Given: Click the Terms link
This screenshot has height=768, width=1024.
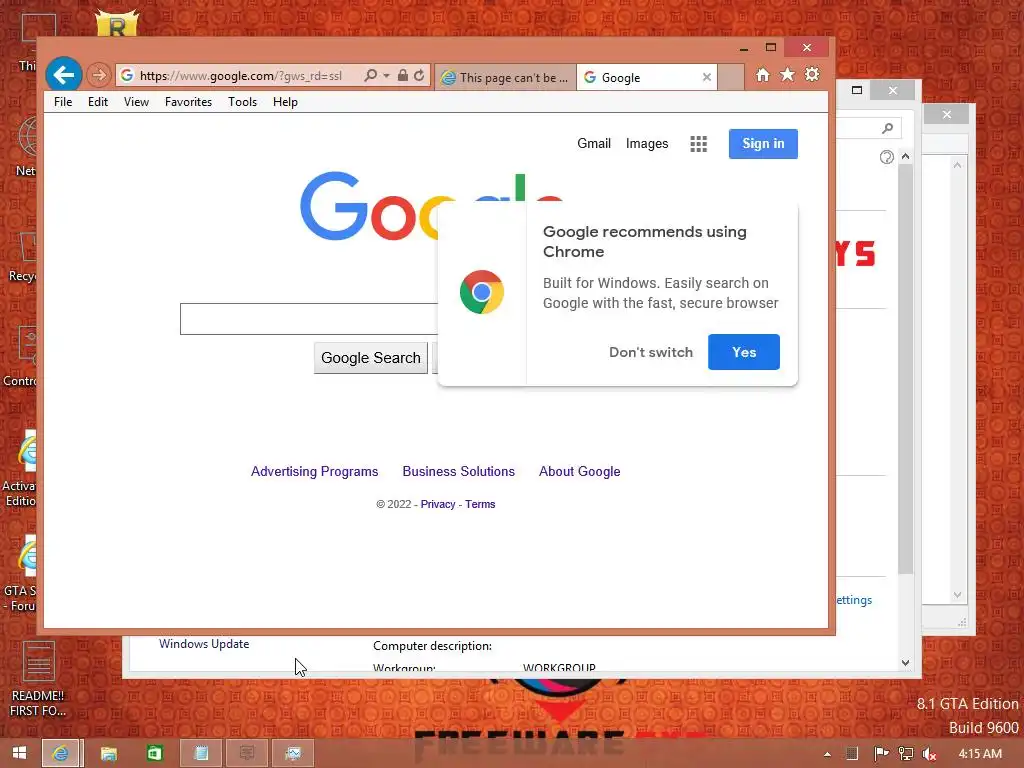Looking at the screenshot, I should (480, 504).
